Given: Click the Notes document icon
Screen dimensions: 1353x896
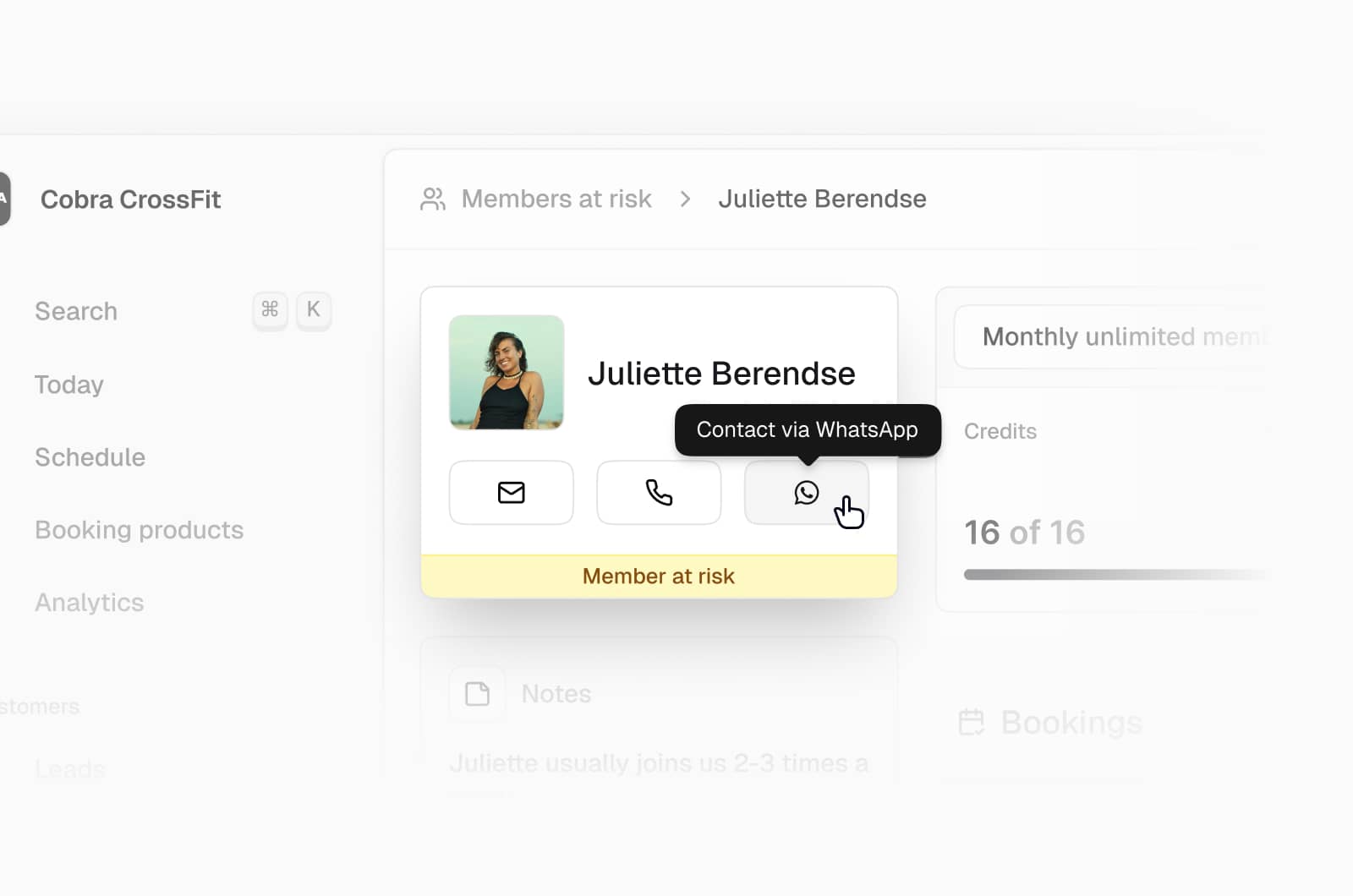Looking at the screenshot, I should (x=478, y=693).
